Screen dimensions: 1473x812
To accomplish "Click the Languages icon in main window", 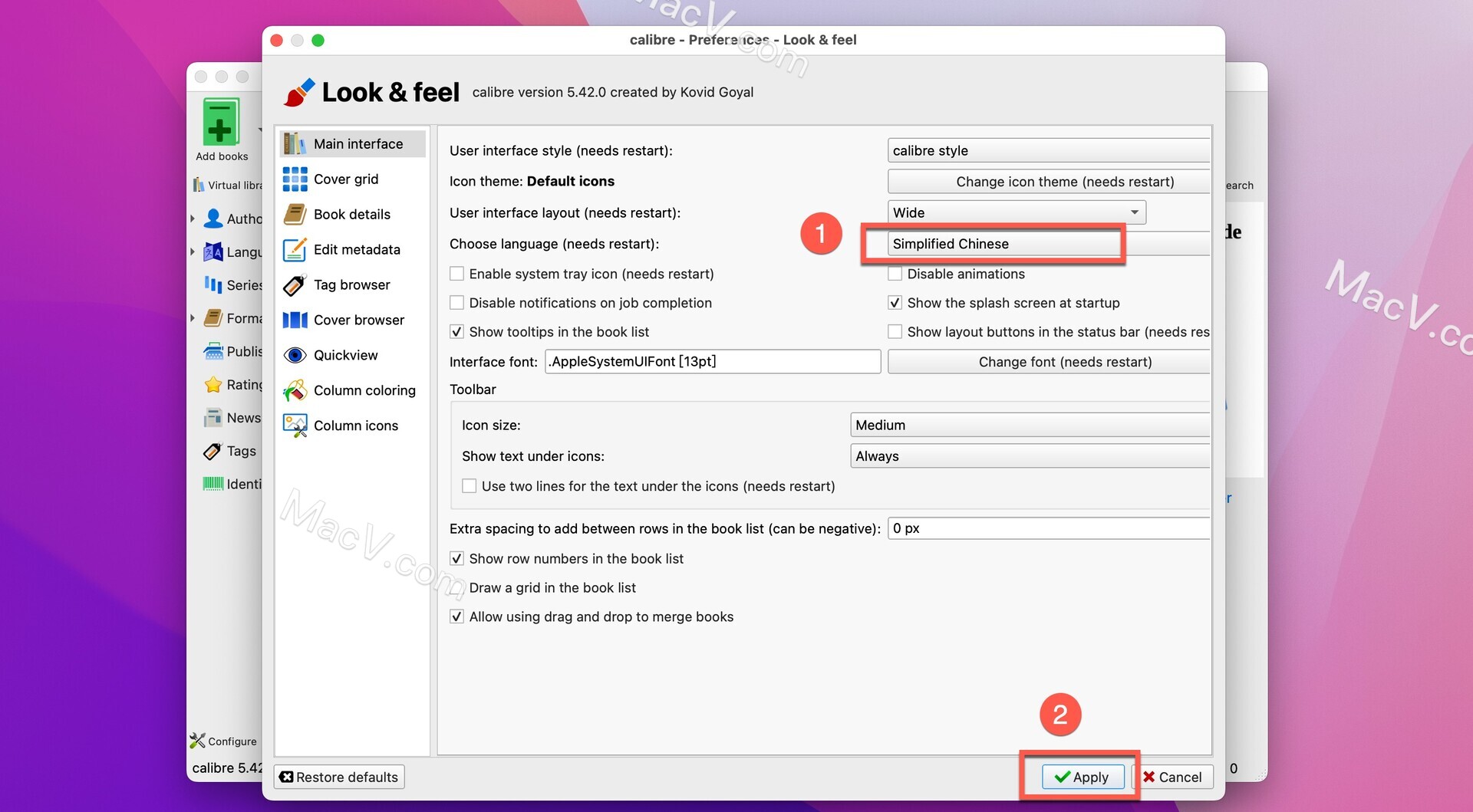I will [213, 251].
